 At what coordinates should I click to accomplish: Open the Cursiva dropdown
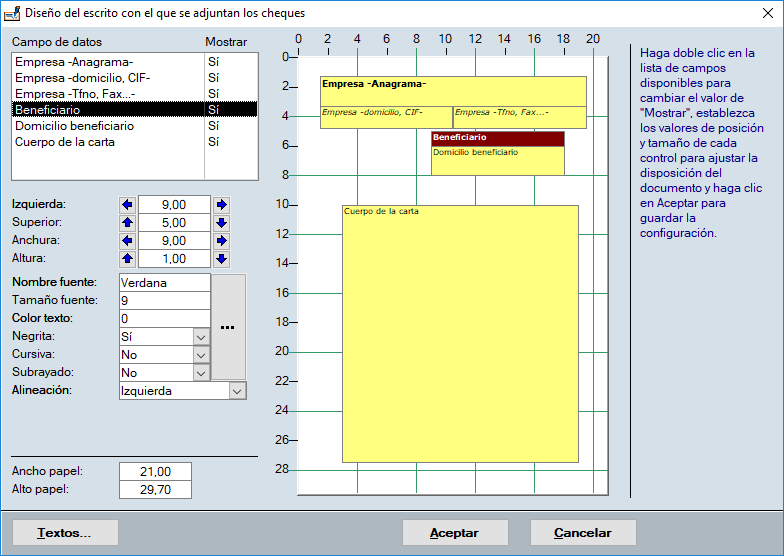tap(200, 355)
